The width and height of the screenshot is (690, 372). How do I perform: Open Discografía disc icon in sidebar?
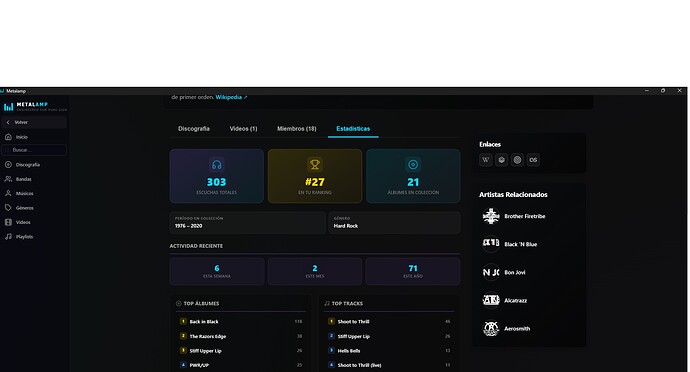8,165
